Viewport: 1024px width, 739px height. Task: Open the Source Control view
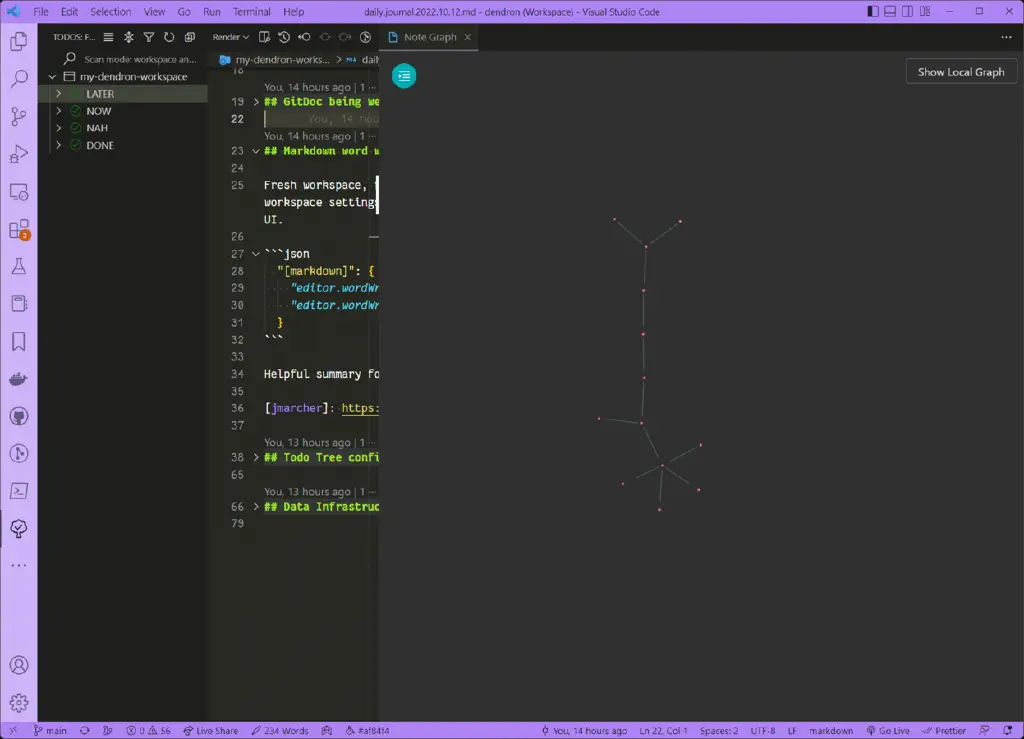tap(19, 117)
